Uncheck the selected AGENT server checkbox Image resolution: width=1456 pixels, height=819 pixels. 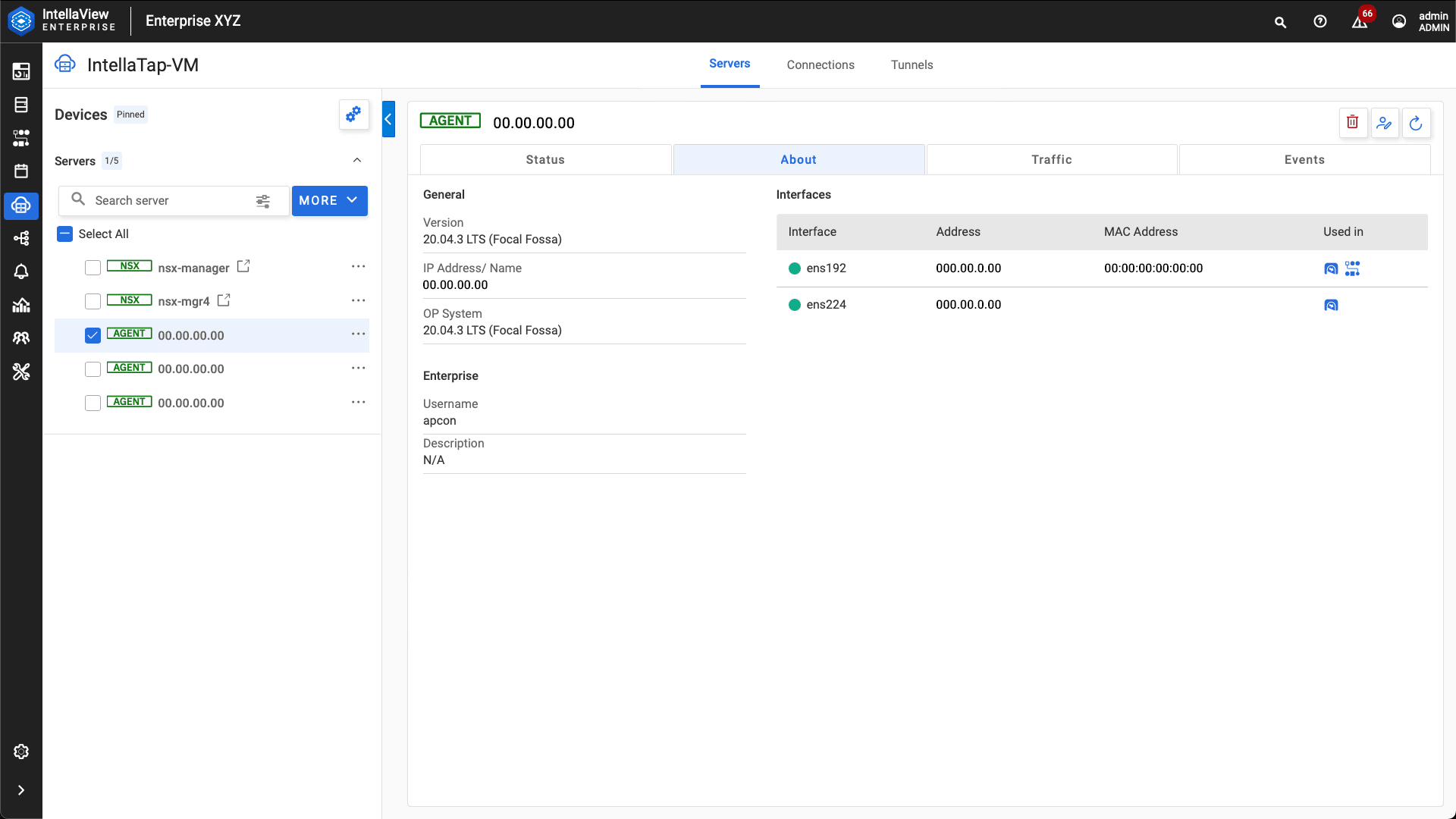93,335
